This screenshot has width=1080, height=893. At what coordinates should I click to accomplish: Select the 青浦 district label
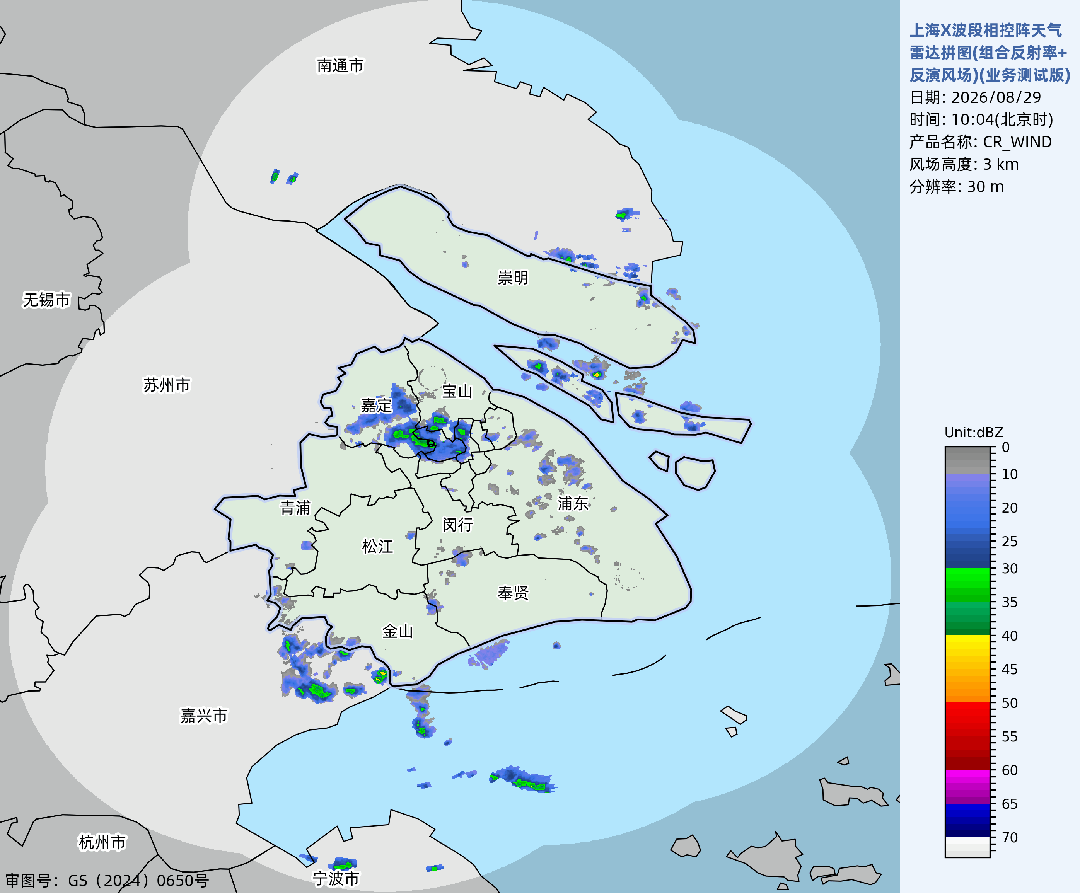click(x=295, y=507)
